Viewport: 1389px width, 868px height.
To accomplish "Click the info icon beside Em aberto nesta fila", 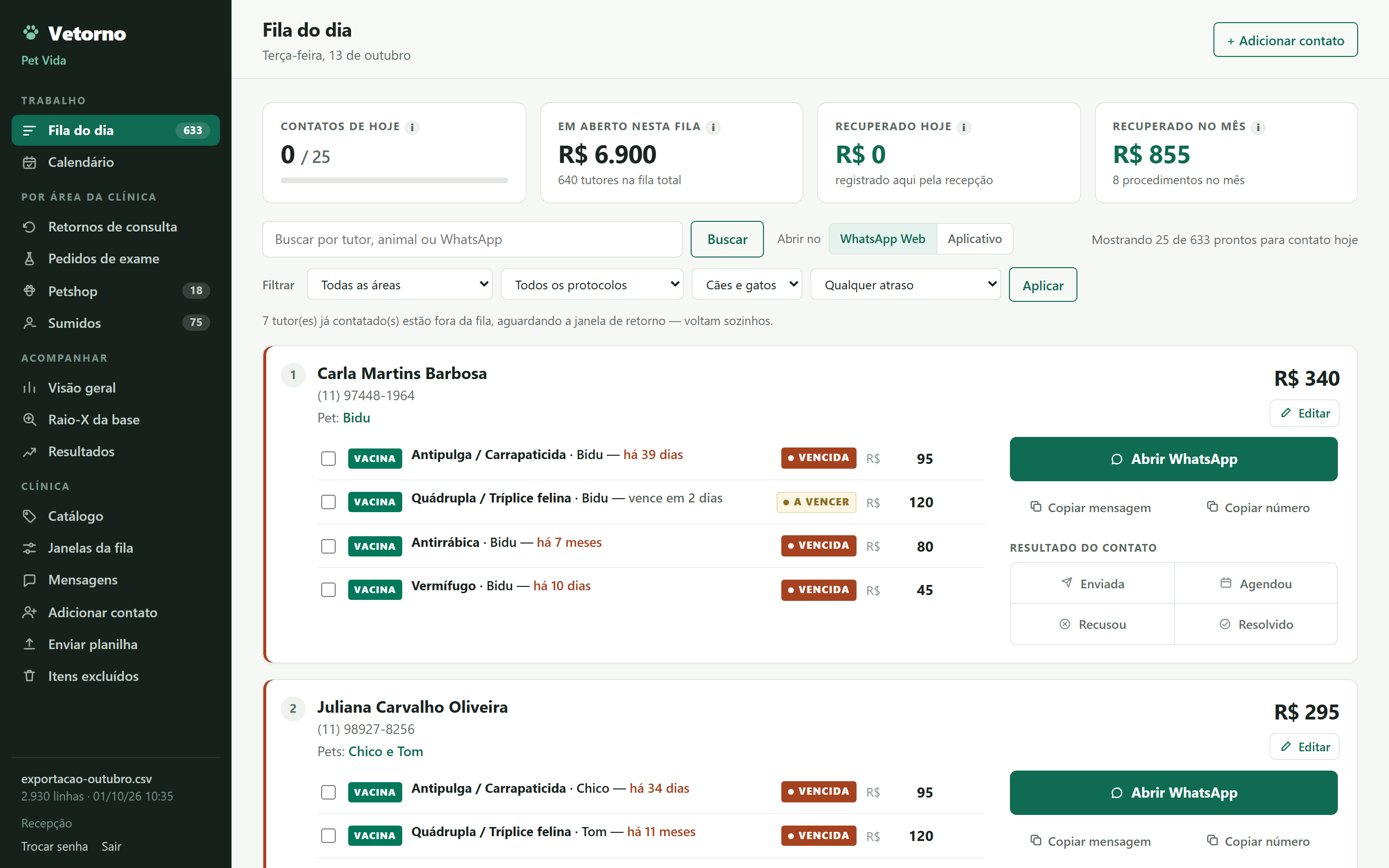I will pyautogui.click(x=713, y=127).
